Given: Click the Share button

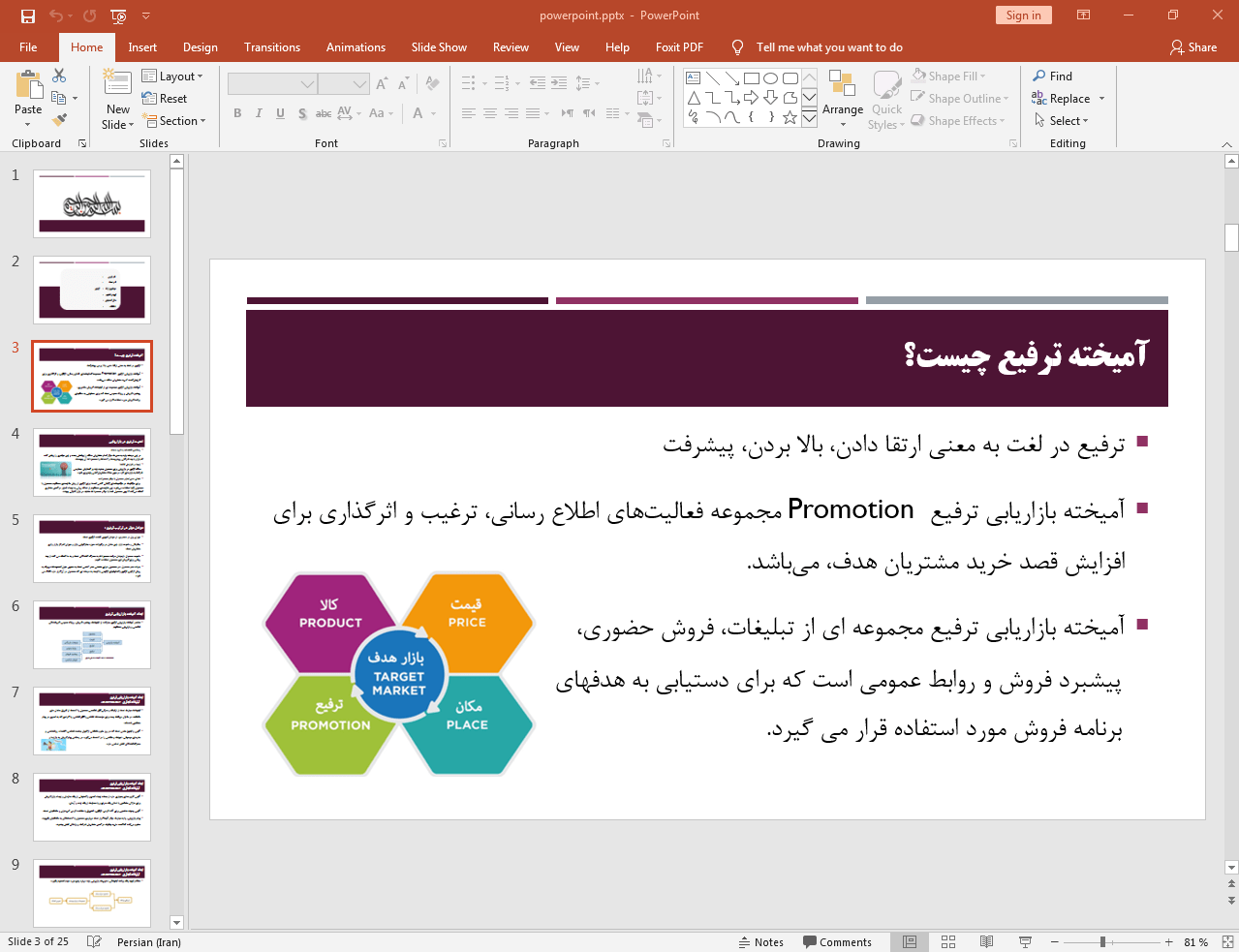Looking at the screenshot, I should [x=1193, y=47].
